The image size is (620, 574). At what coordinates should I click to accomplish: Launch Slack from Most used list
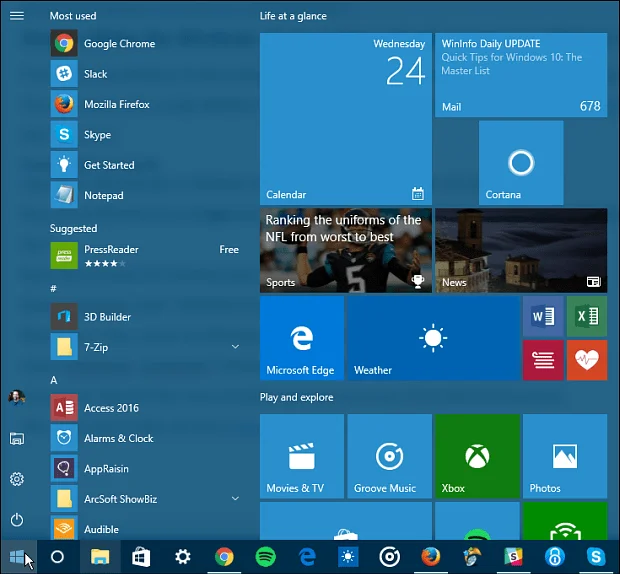[x=145, y=74]
